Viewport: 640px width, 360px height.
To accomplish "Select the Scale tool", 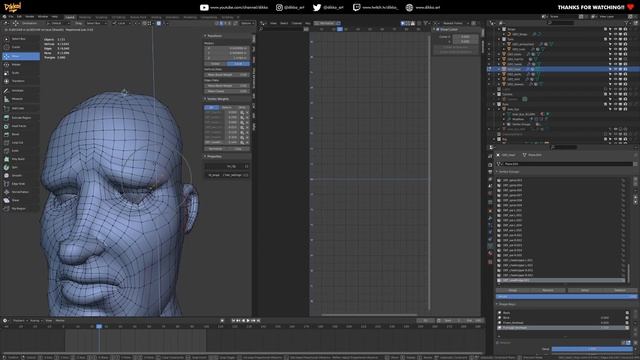I will click(20, 73).
